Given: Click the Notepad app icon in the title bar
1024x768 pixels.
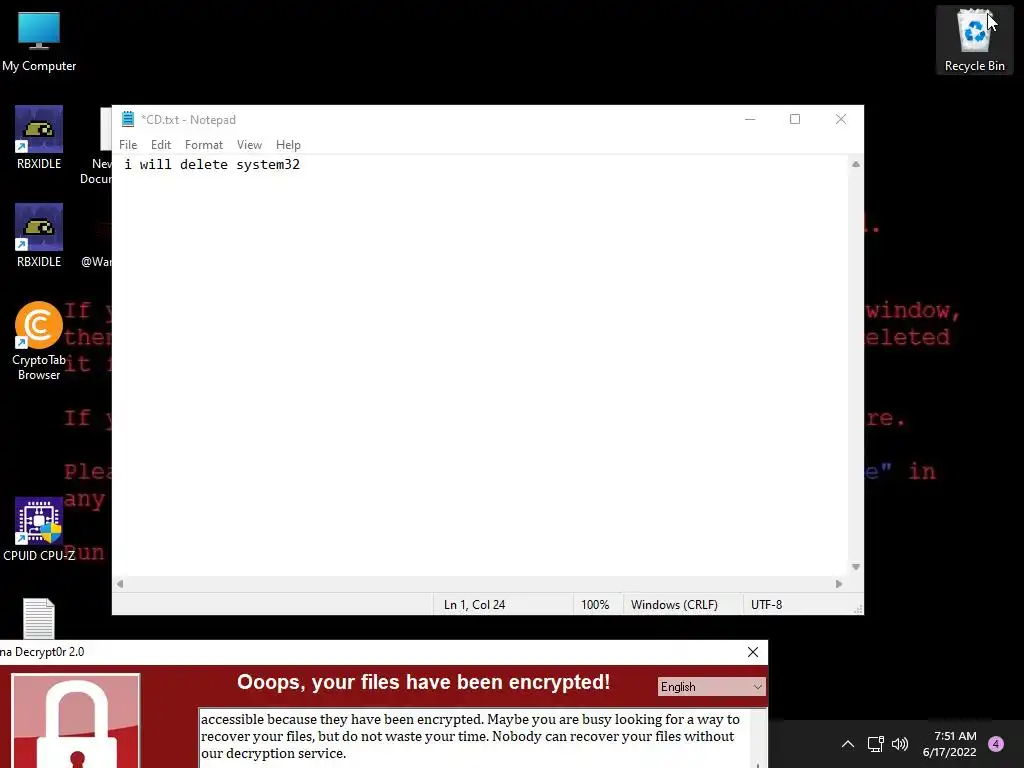Looking at the screenshot, I should [x=128, y=119].
